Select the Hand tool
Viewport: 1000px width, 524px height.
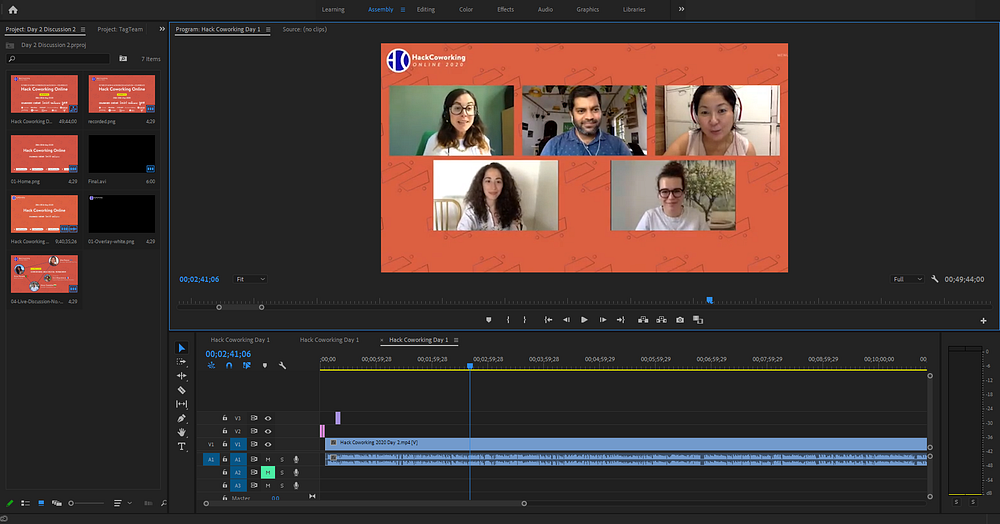pos(182,432)
